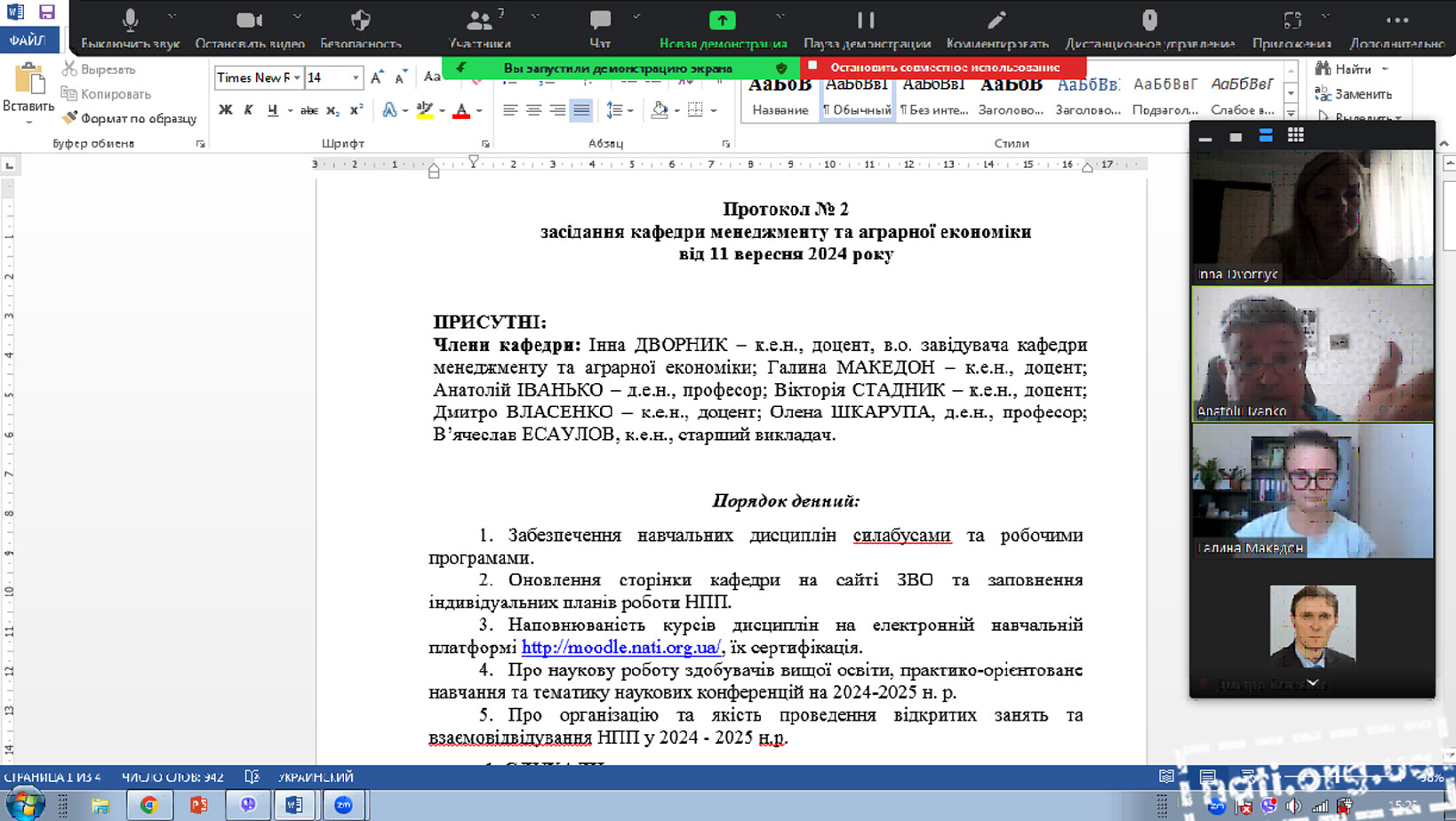Open Zoom Security options
The image size is (1456, 821).
point(360,28)
